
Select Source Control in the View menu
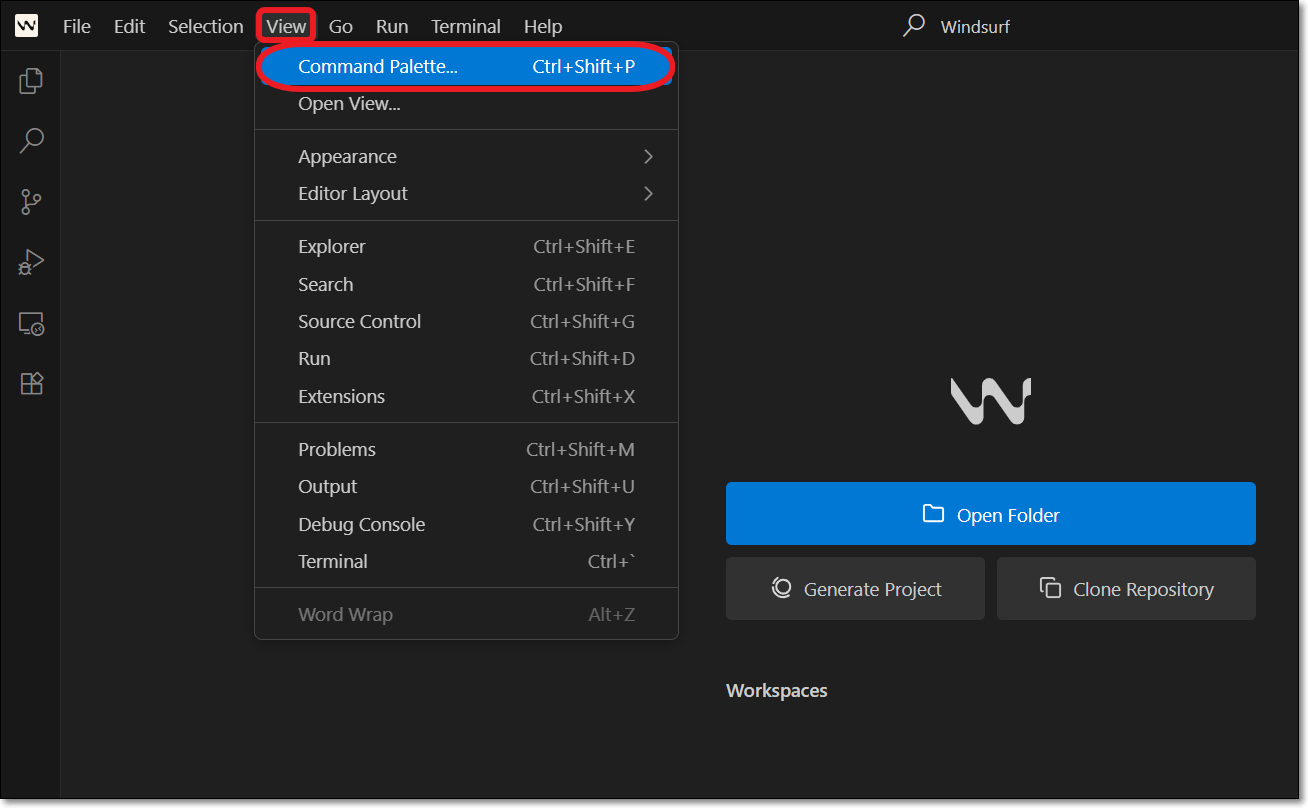point(466,322)
